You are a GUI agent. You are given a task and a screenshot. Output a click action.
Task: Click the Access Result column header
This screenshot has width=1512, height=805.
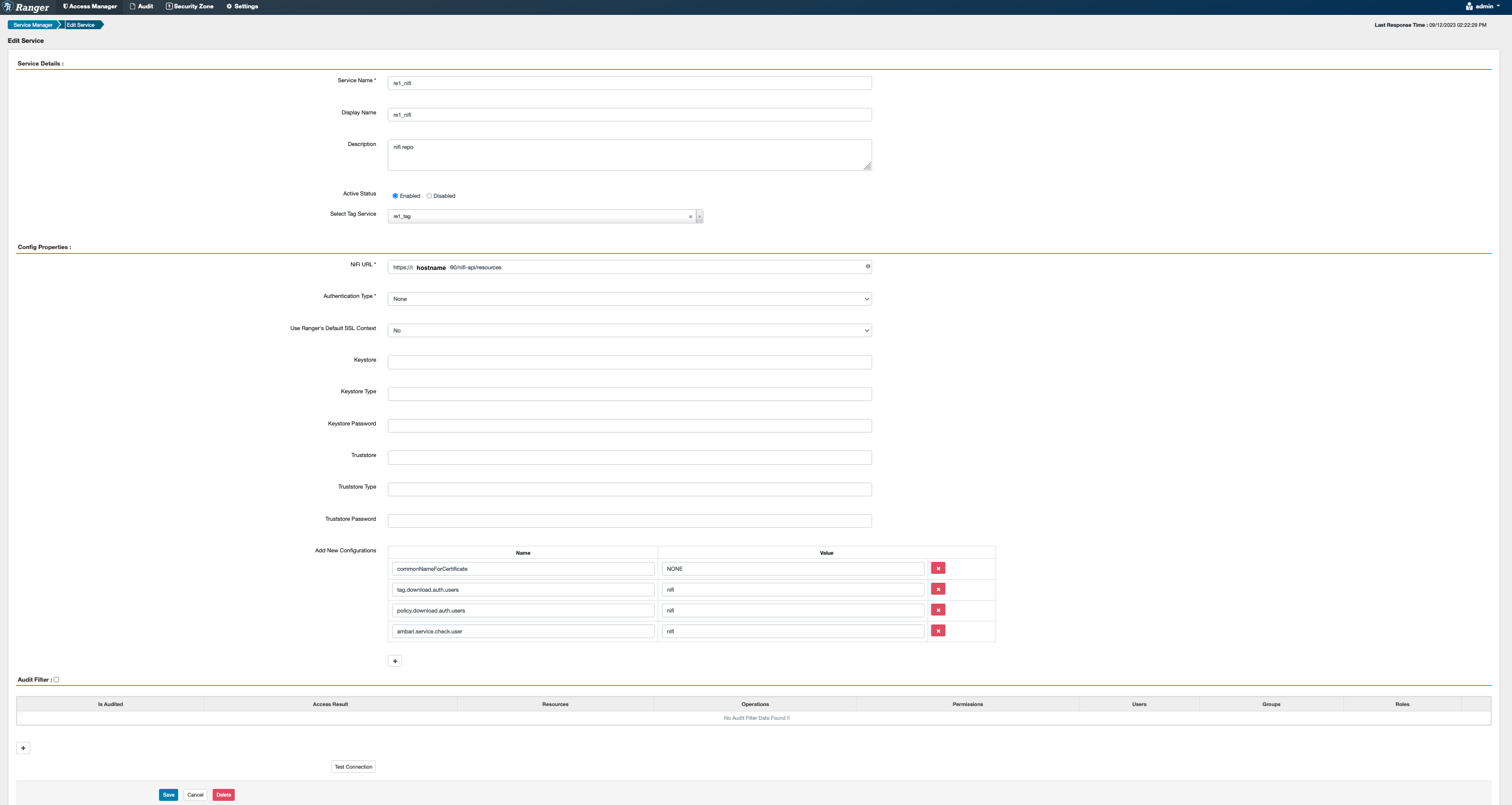pos(331,704)
